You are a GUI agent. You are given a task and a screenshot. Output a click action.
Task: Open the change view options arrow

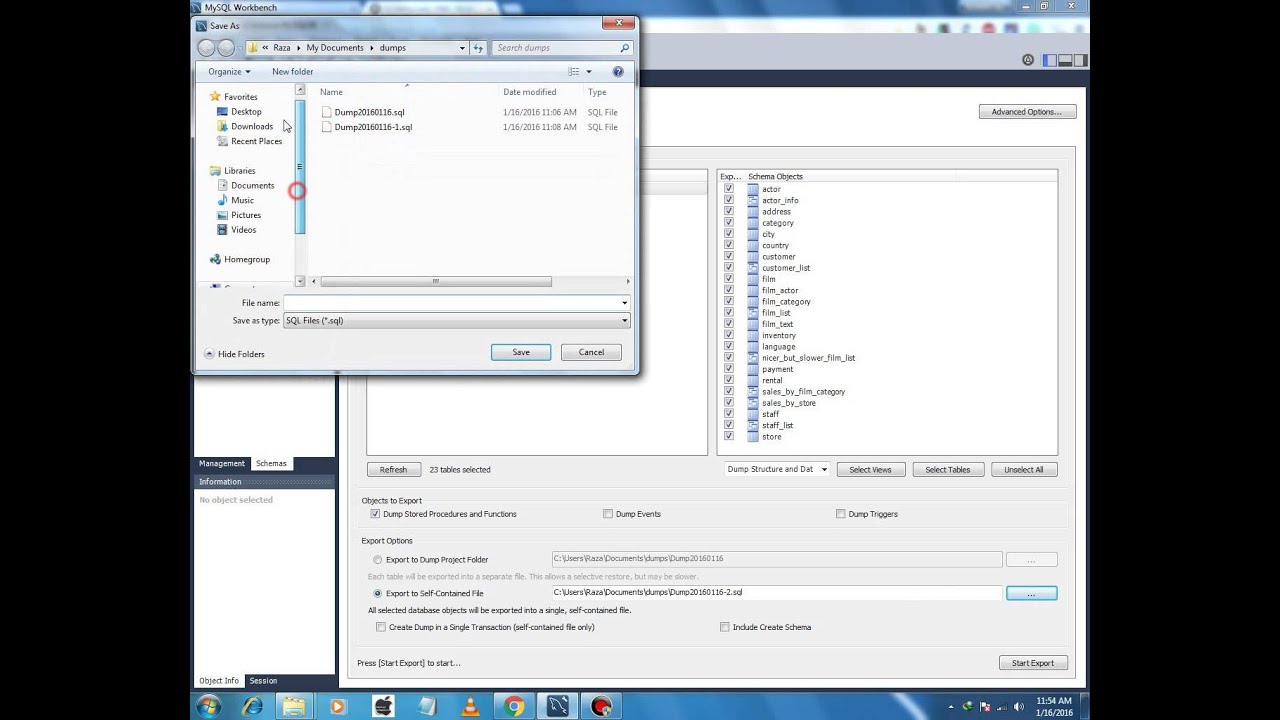(589, 72)
